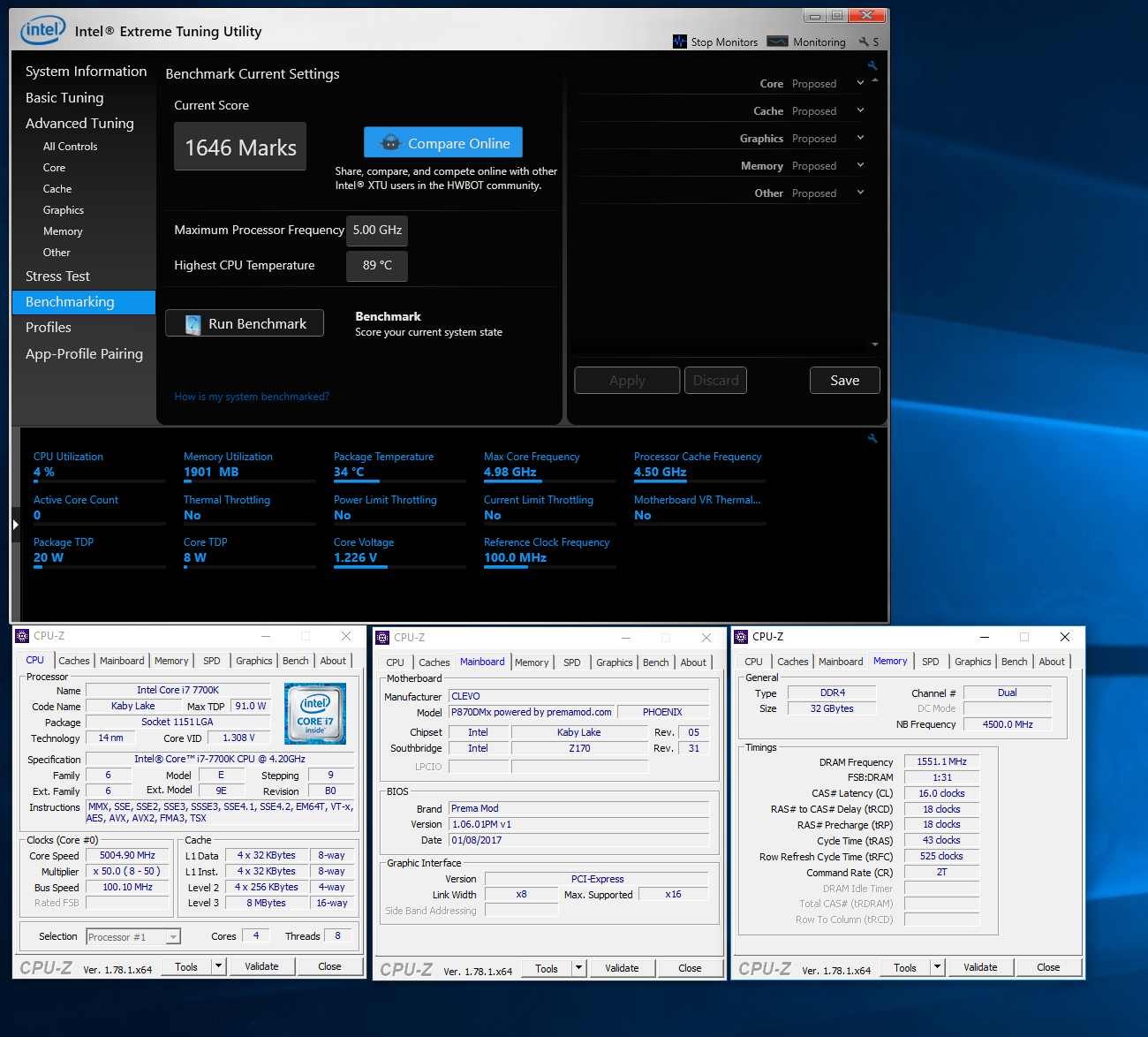Open Graphics tab in Memory CPU-Z window
1148x1037 pixels.
(x=973, y=662)
